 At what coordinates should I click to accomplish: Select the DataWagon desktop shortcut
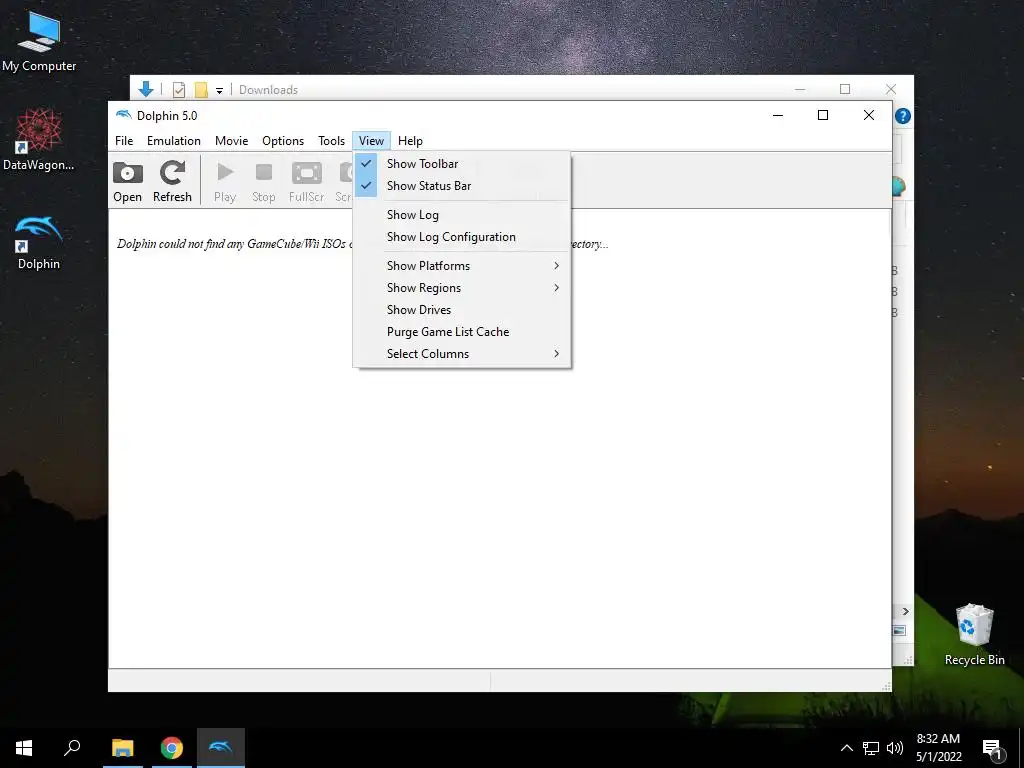[x=39, y=140]
